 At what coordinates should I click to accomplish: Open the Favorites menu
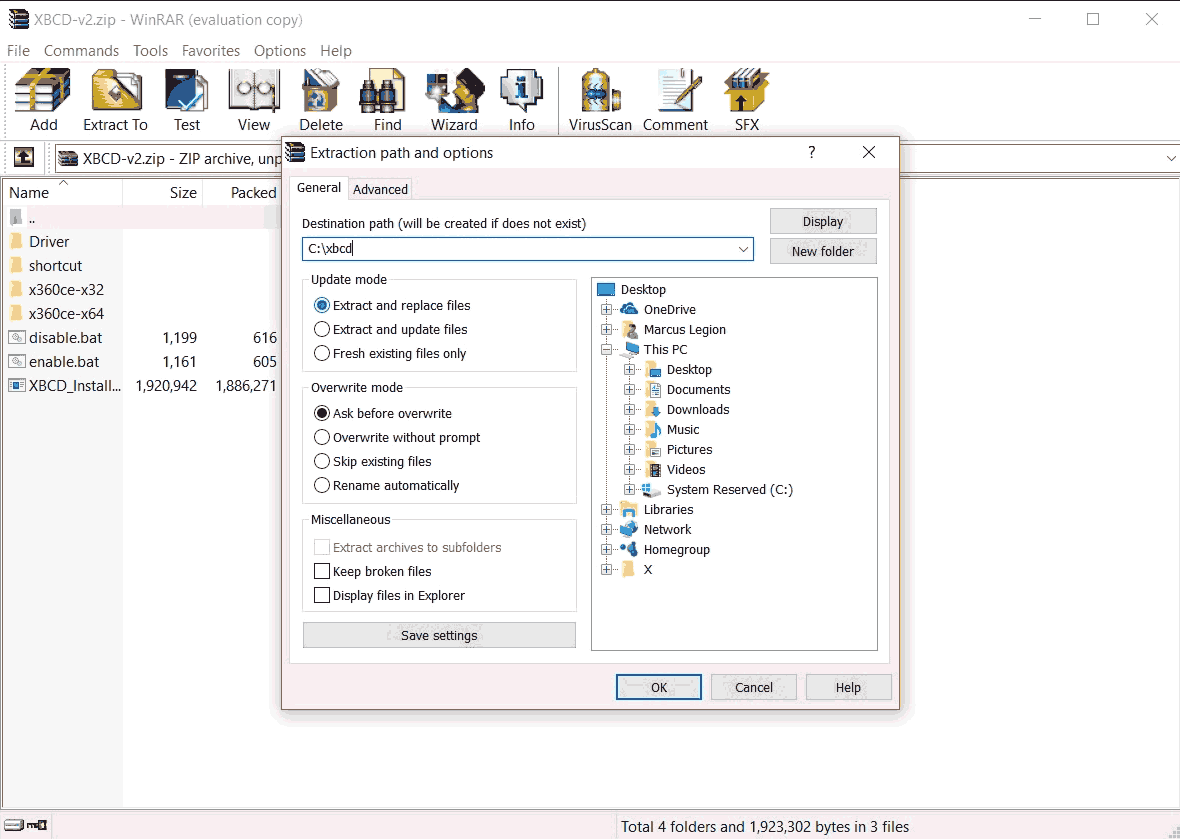click(x=211, y=50)
